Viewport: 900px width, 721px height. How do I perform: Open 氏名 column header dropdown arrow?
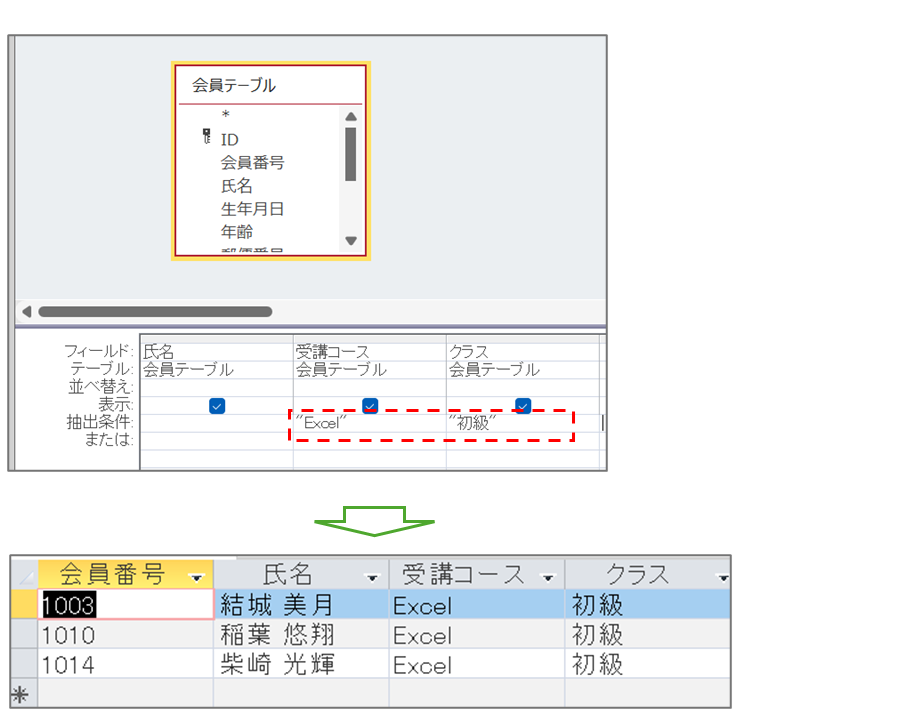373,577
